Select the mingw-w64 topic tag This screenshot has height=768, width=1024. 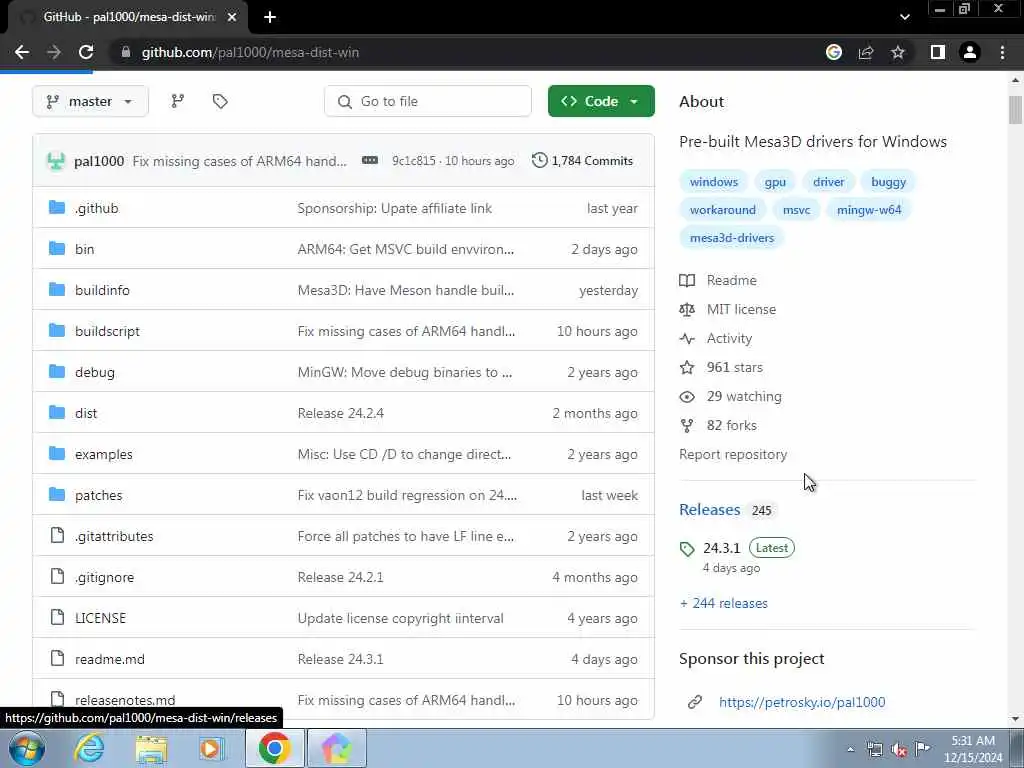point(869,210)
